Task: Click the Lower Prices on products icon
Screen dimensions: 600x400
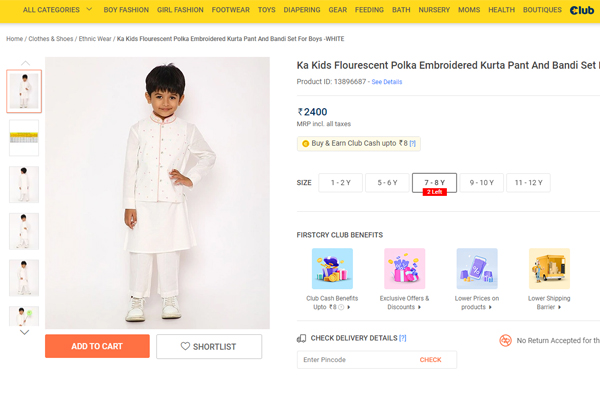Action: pos(477,269)
